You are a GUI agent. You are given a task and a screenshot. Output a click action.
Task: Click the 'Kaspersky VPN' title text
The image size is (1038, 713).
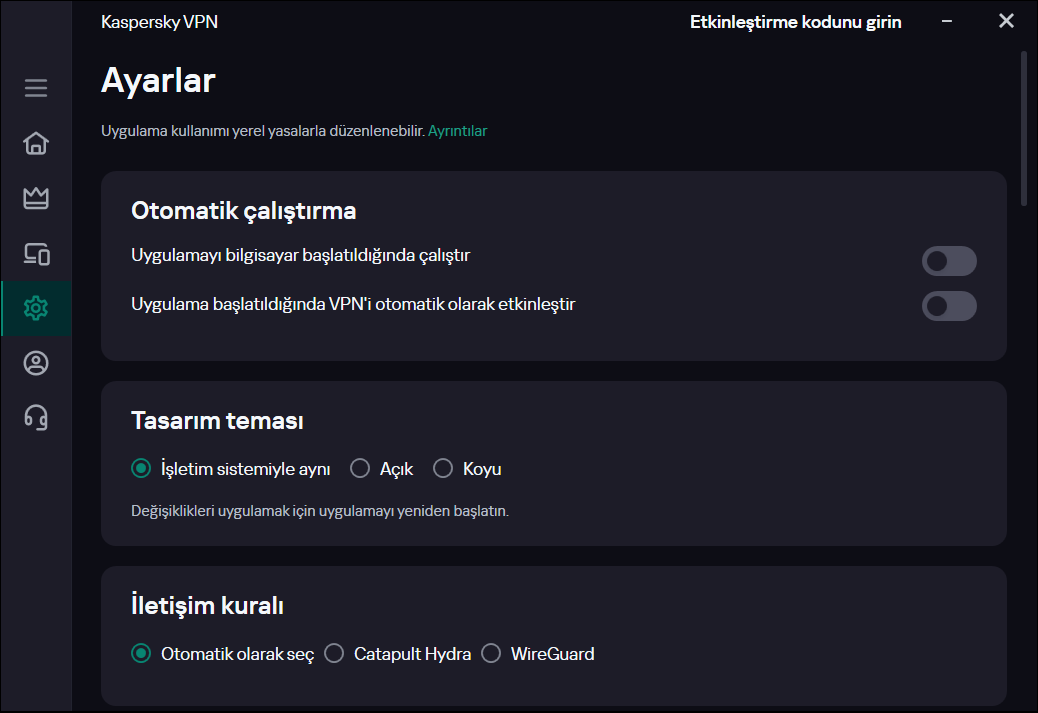click(159, 22)
